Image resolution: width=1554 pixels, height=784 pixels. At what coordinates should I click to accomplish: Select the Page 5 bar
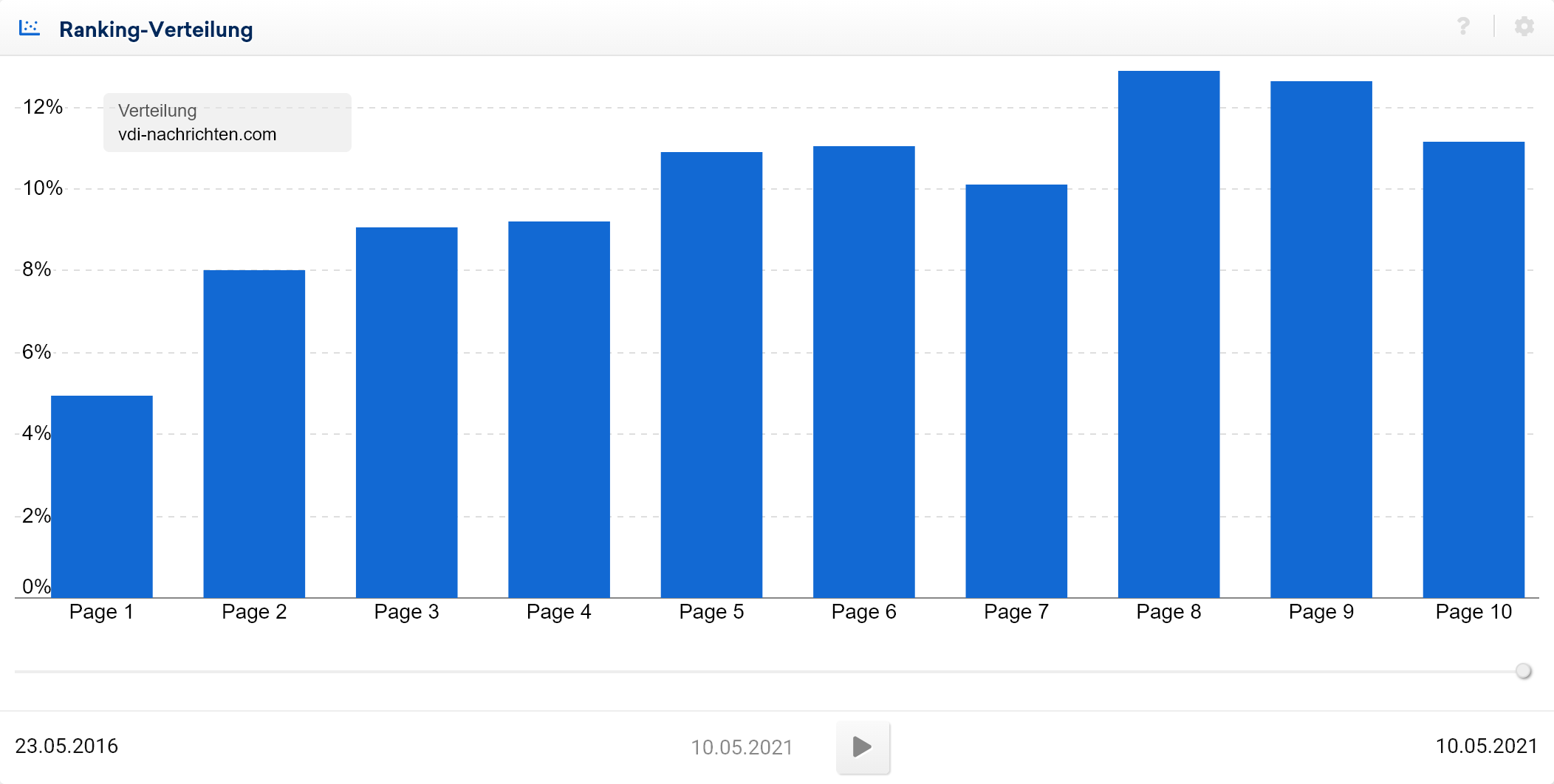pyautogui.click(x=711, y=375)
